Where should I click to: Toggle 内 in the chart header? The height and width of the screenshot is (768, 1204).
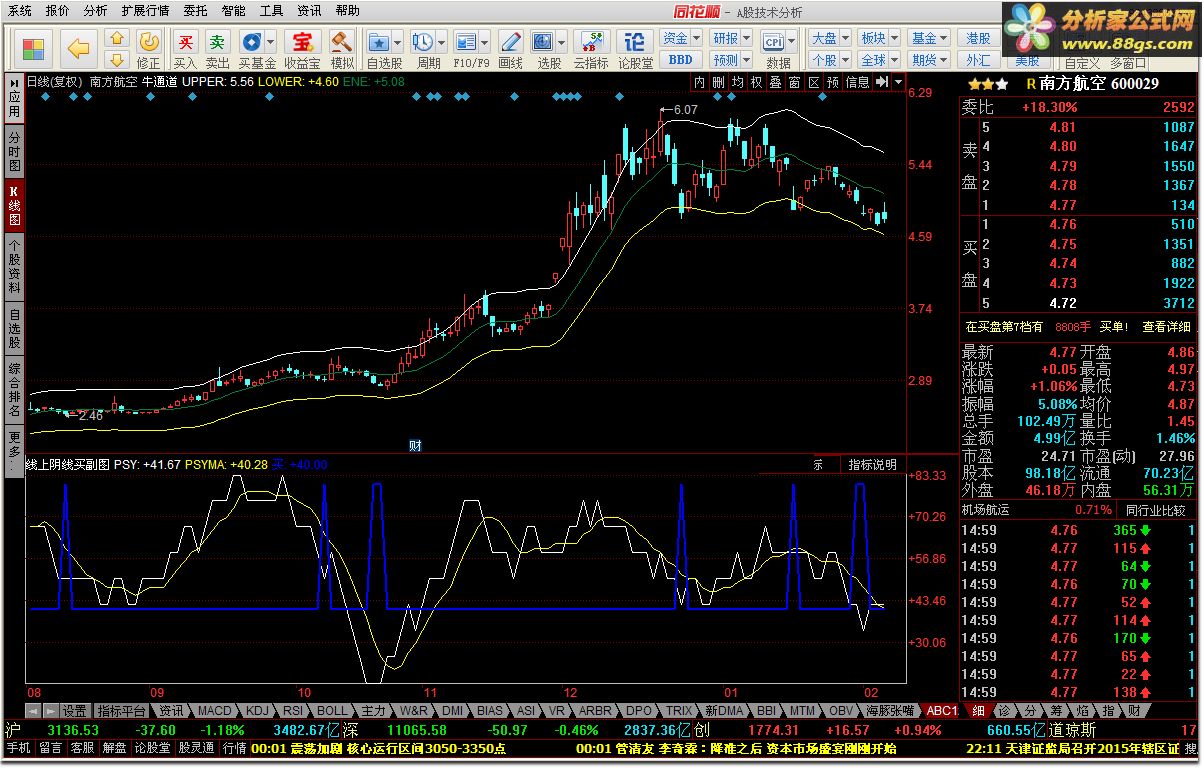coord(700,82)
